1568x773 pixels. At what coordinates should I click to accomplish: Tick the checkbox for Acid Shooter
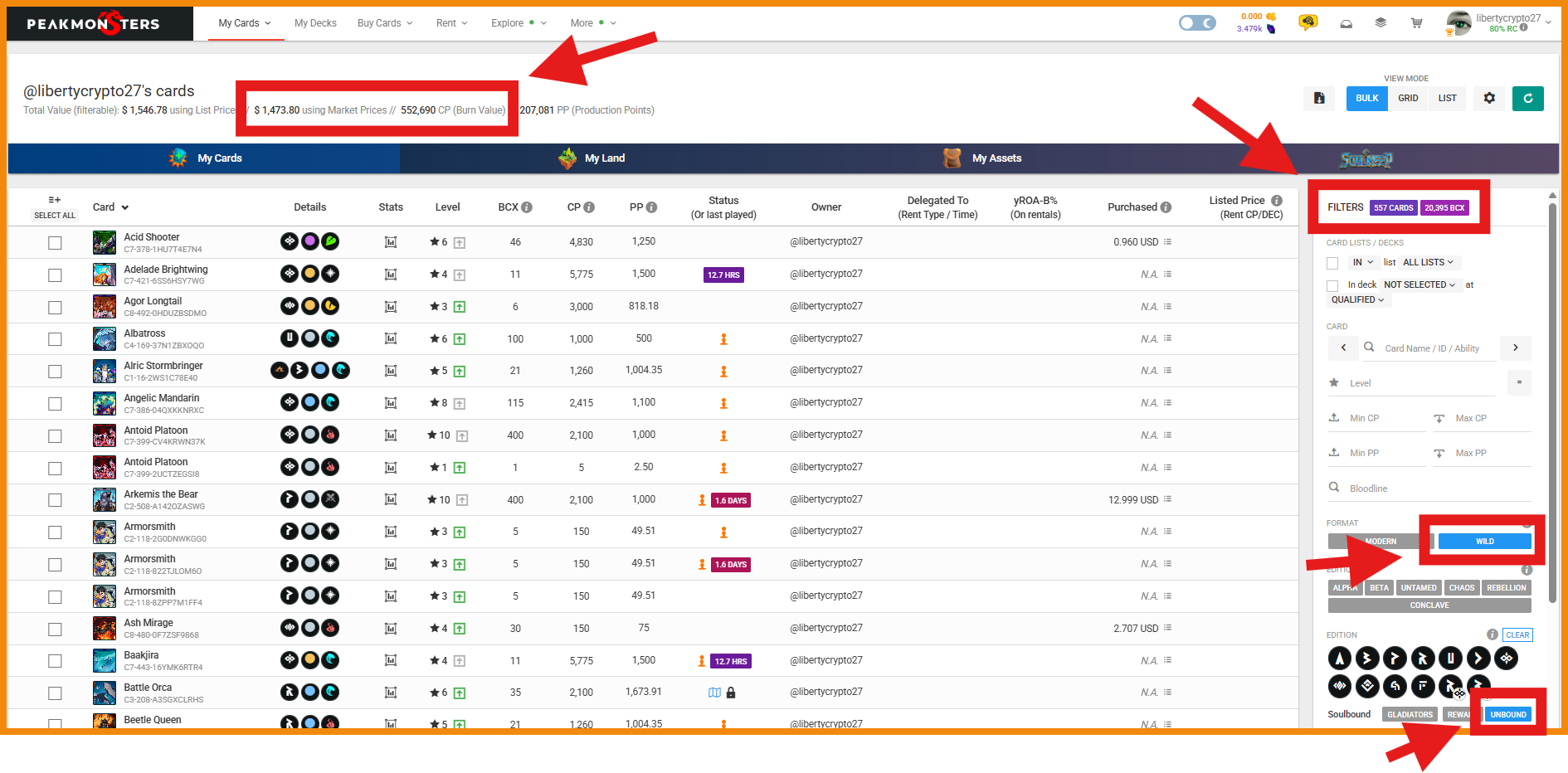(55, 243)
